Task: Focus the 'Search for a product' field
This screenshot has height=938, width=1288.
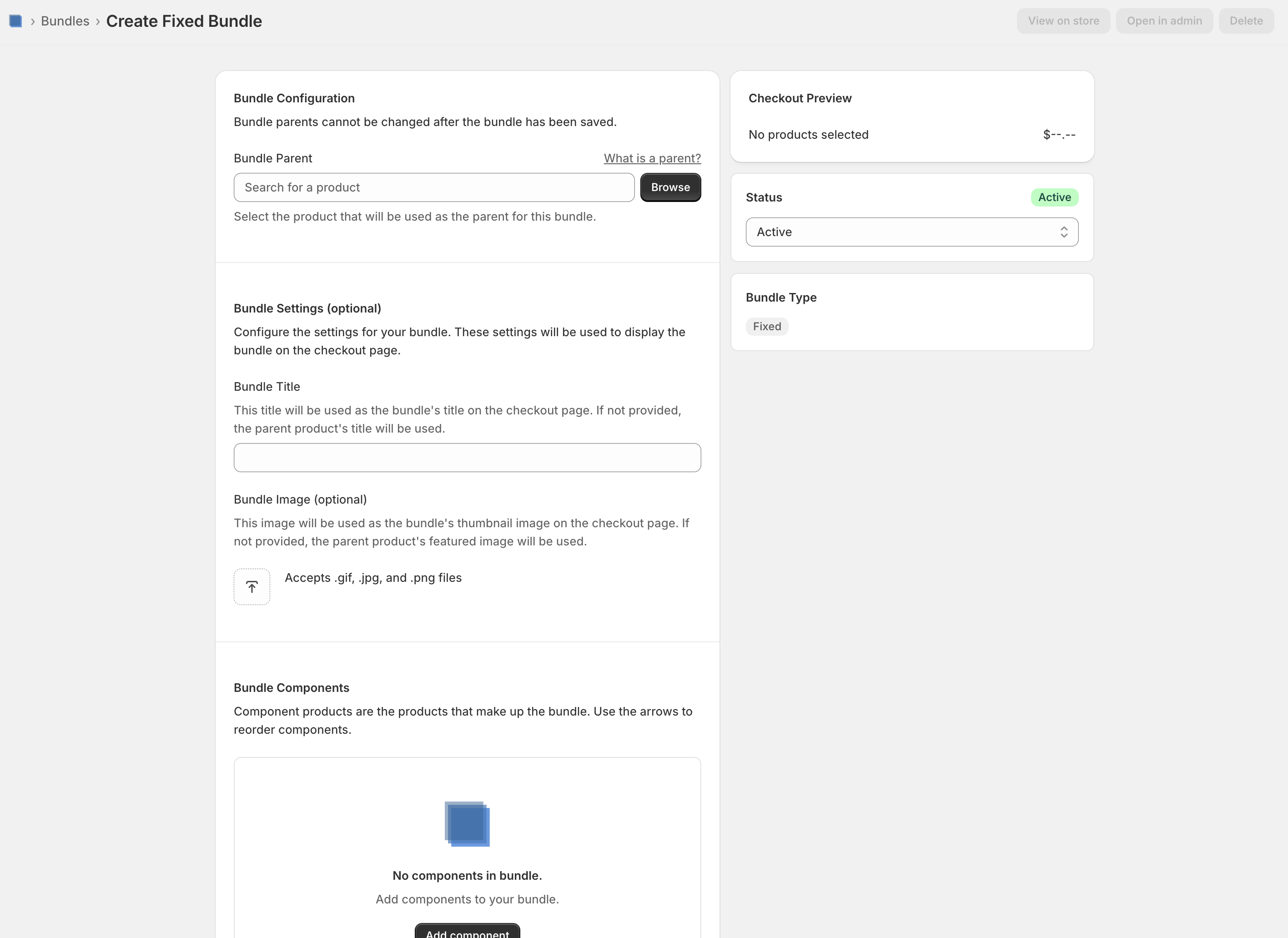Action: (x=434, y=187)
